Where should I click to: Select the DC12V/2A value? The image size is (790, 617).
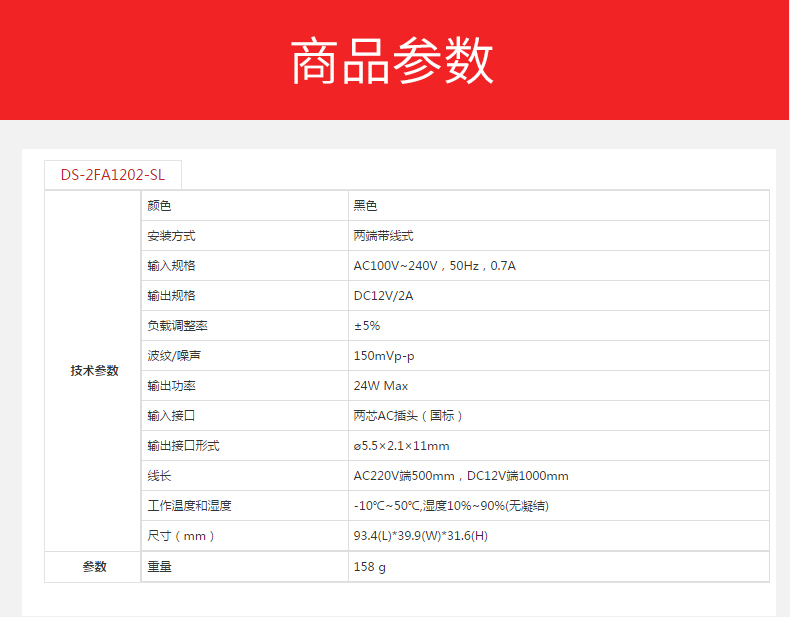tap(383, 296)
